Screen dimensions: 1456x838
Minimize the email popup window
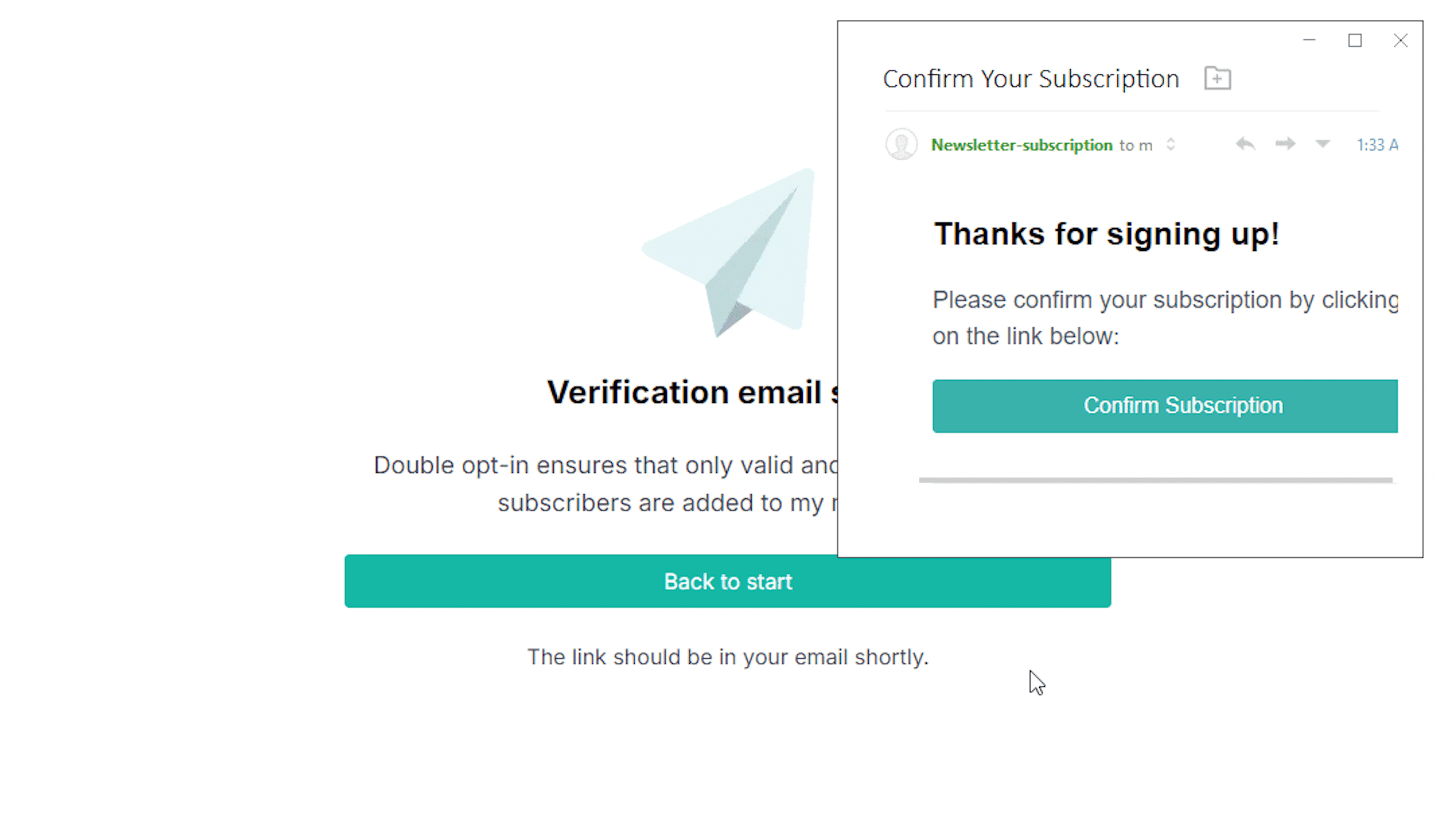(1309, 40)
